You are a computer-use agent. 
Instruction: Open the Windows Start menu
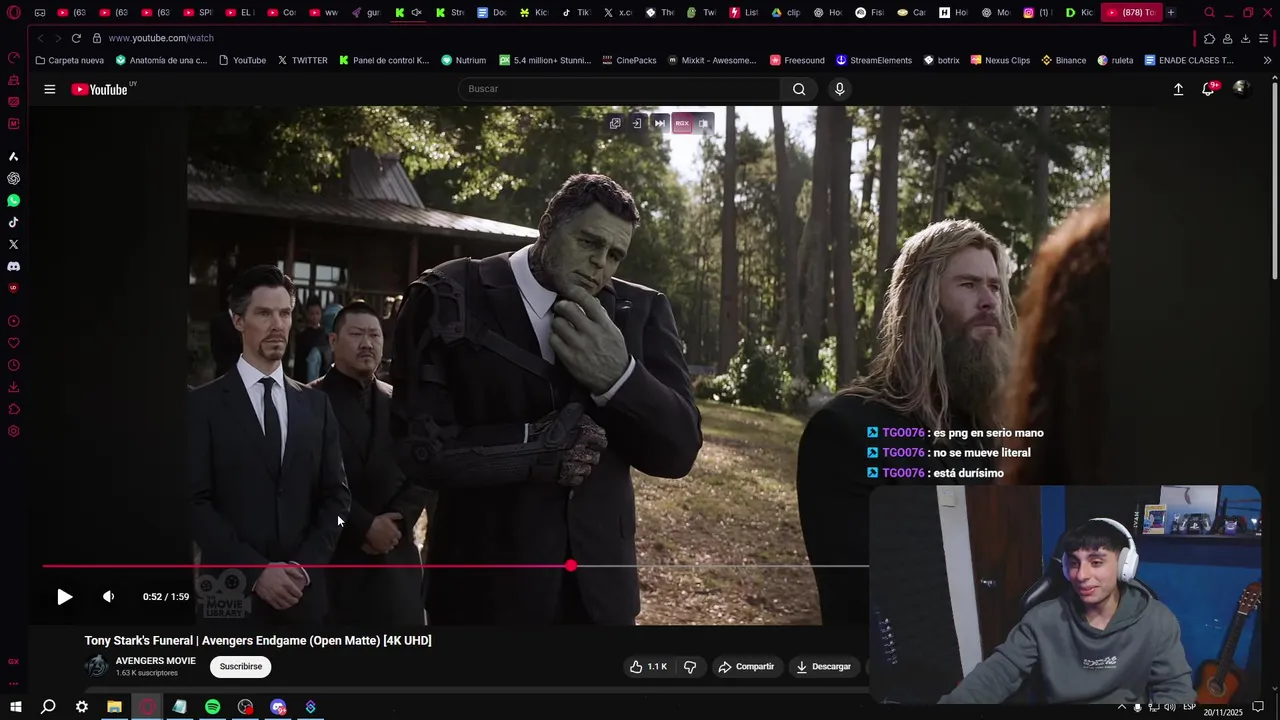tap(15, 707)
